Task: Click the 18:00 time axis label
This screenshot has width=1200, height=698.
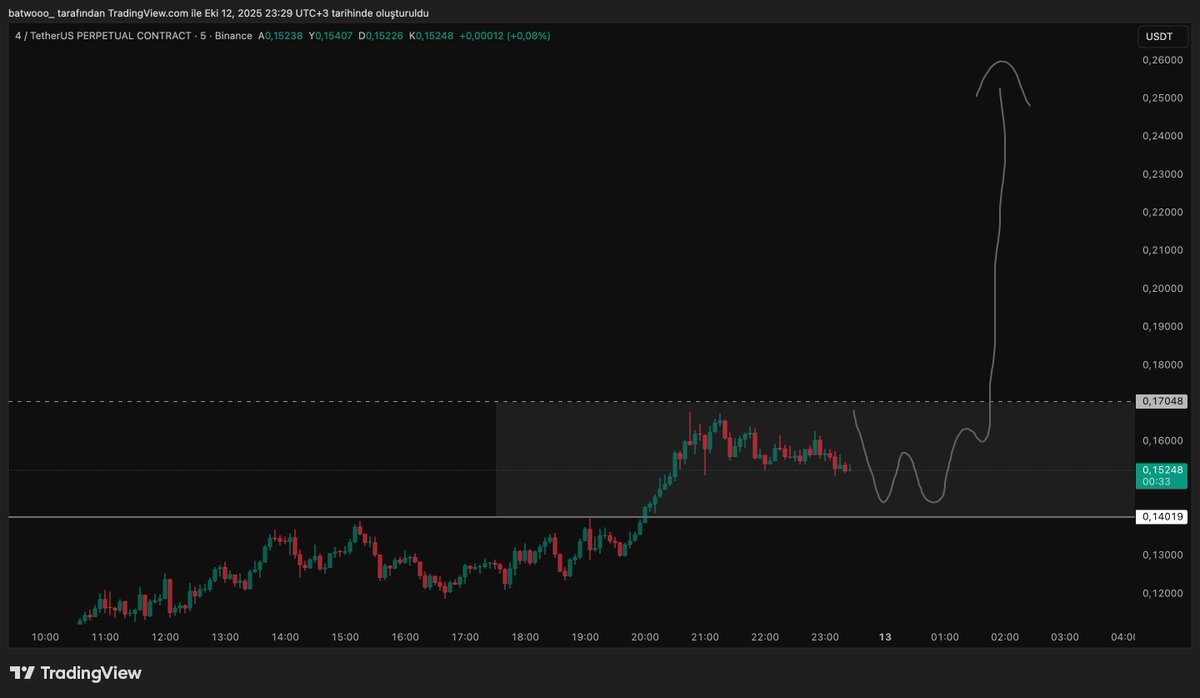Action: pyautogui.click(x=525, y=637)
